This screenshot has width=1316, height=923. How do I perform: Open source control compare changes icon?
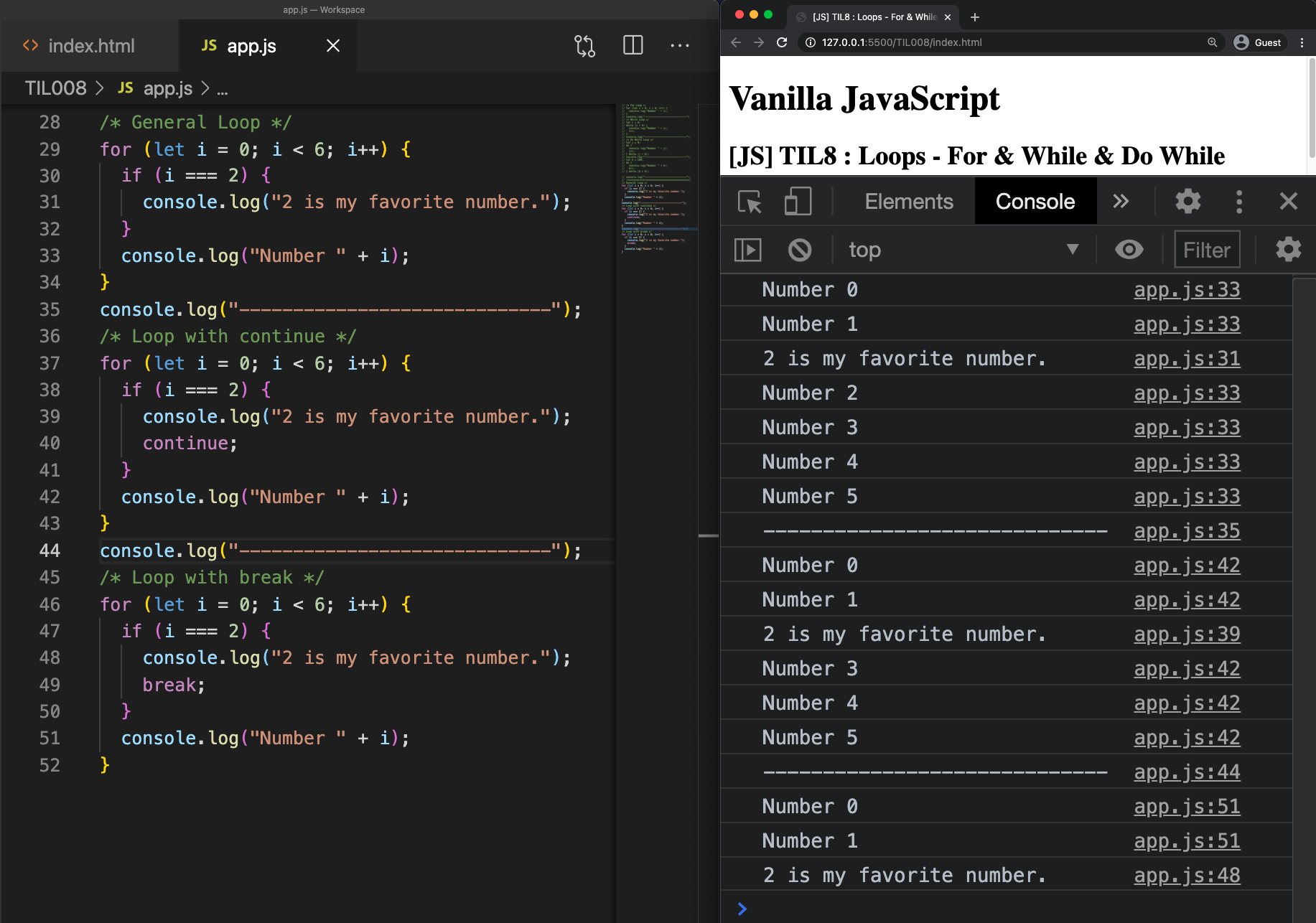pos(584,46)
